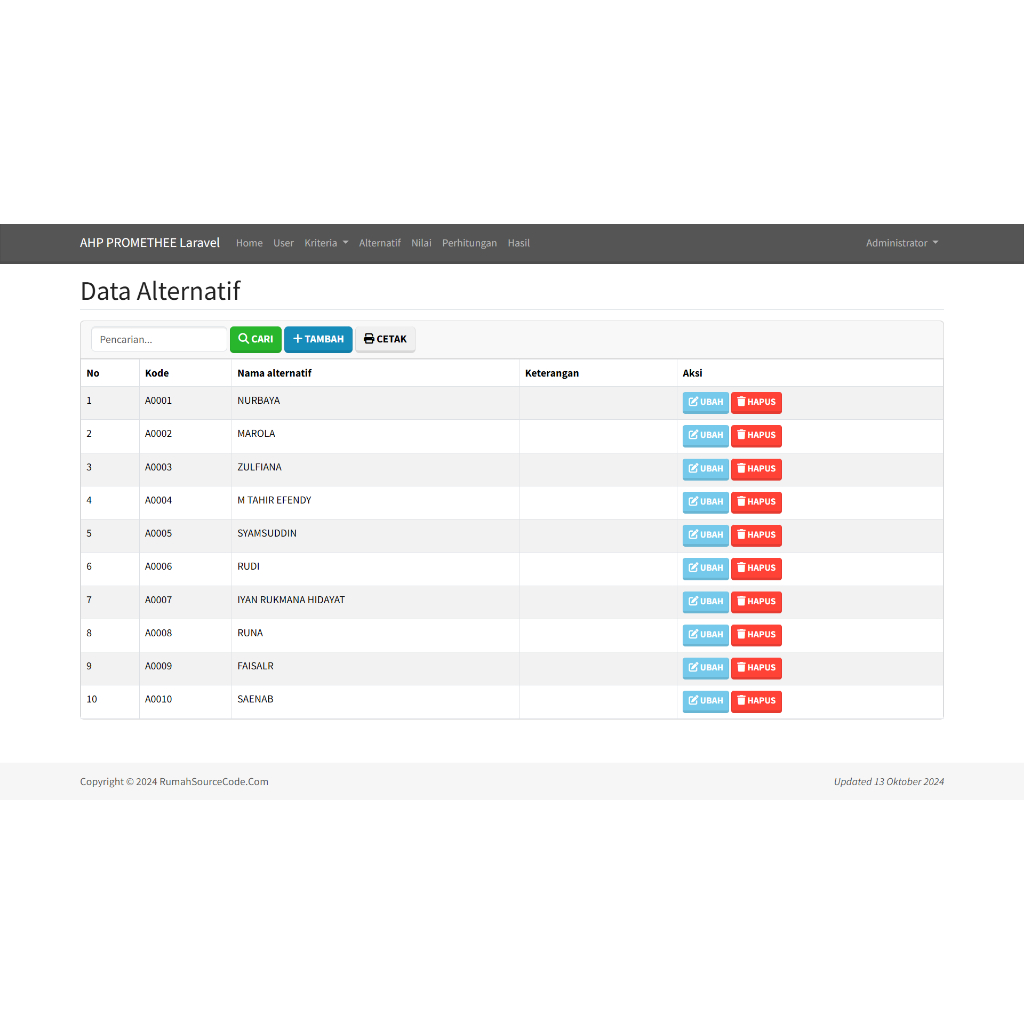
Task: Click the trash icon to delete MAROLA
Action: tap(740, 435)
